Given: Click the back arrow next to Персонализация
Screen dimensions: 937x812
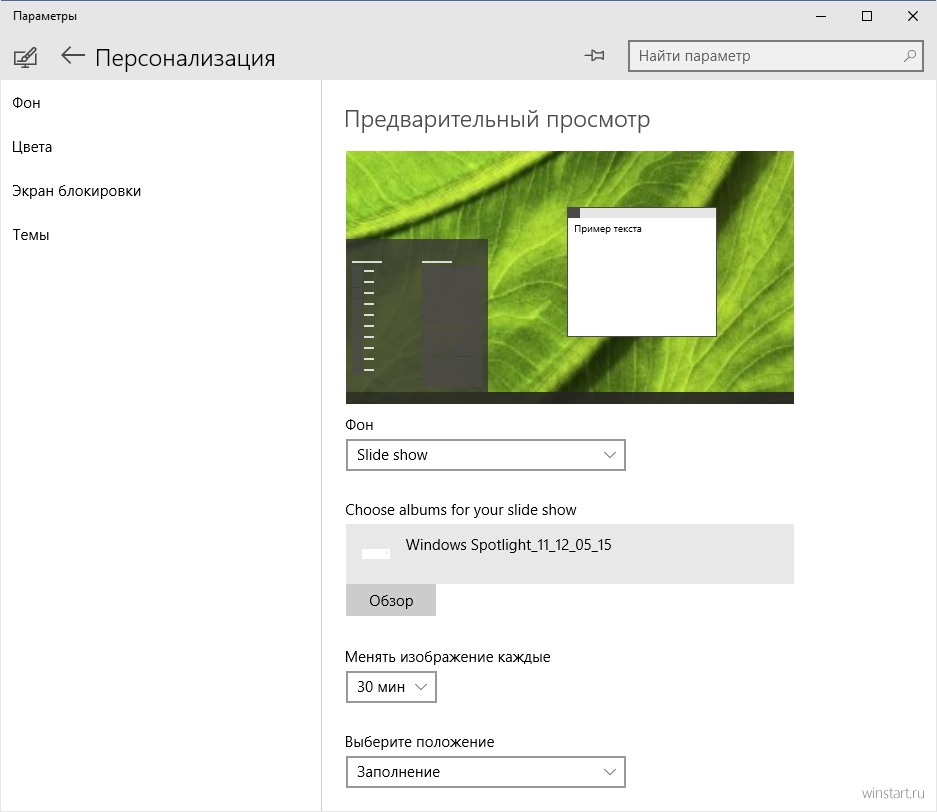Looking at the screenshot, I should click(72, 56).
